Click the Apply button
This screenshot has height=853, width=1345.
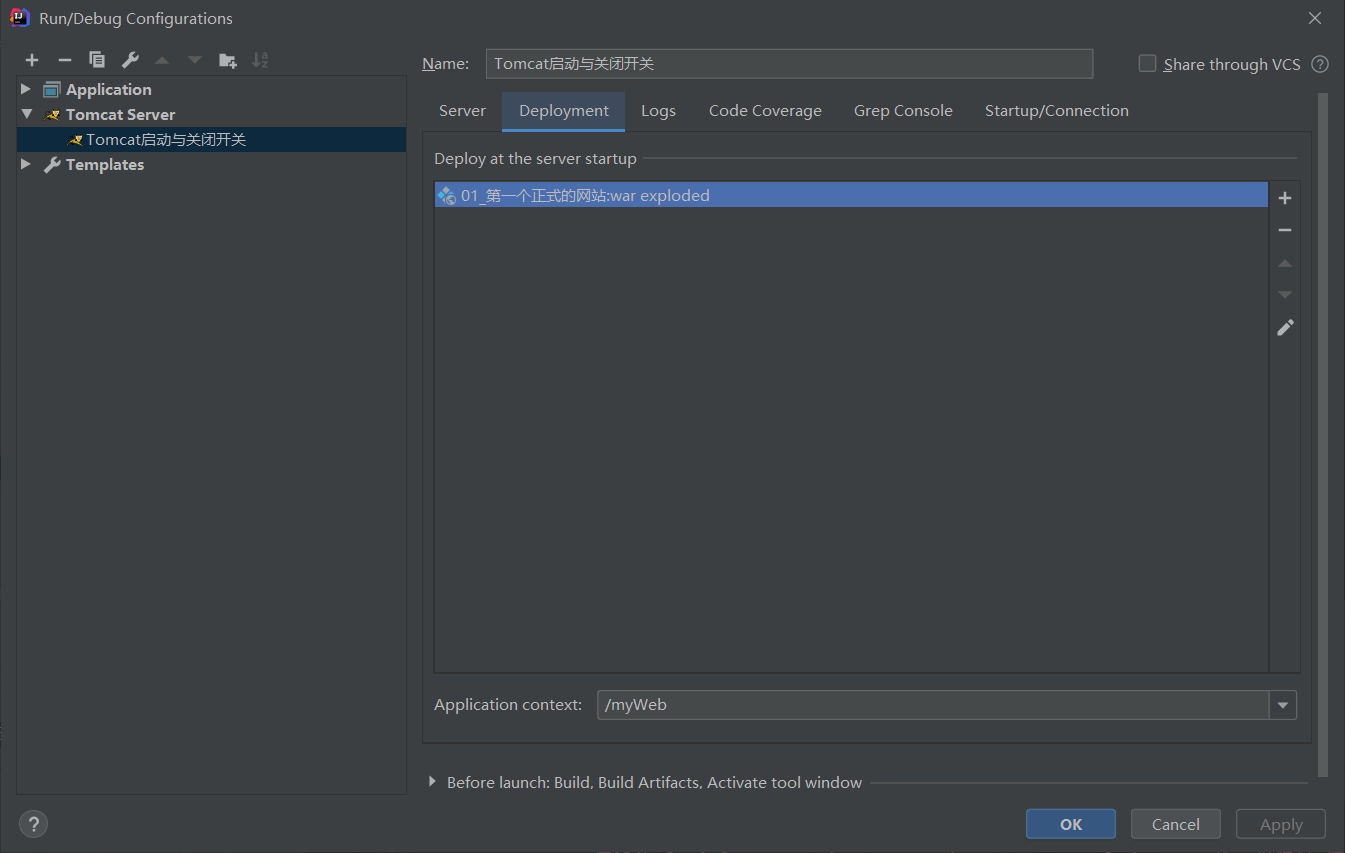coord(1281,824)
